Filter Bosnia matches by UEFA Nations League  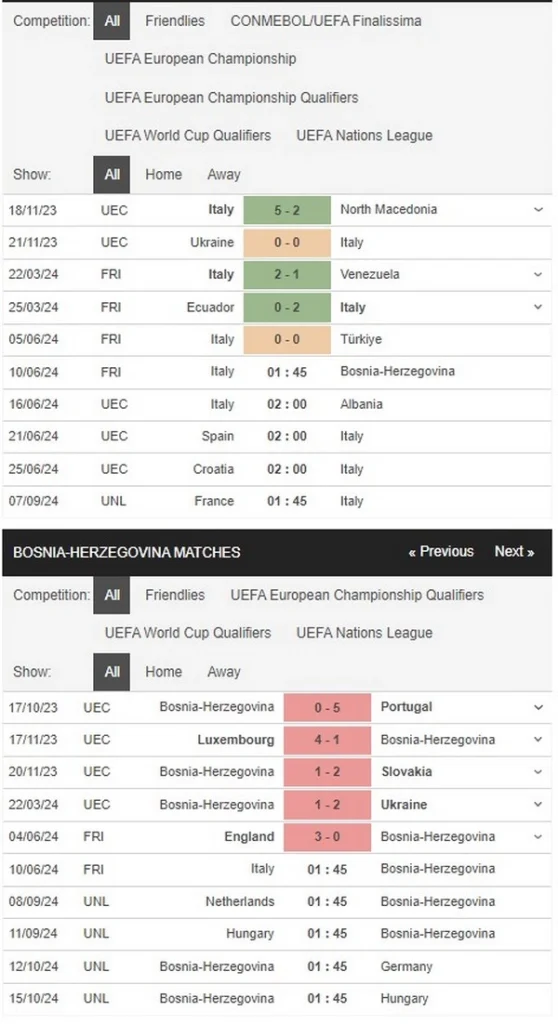point(364,633)
